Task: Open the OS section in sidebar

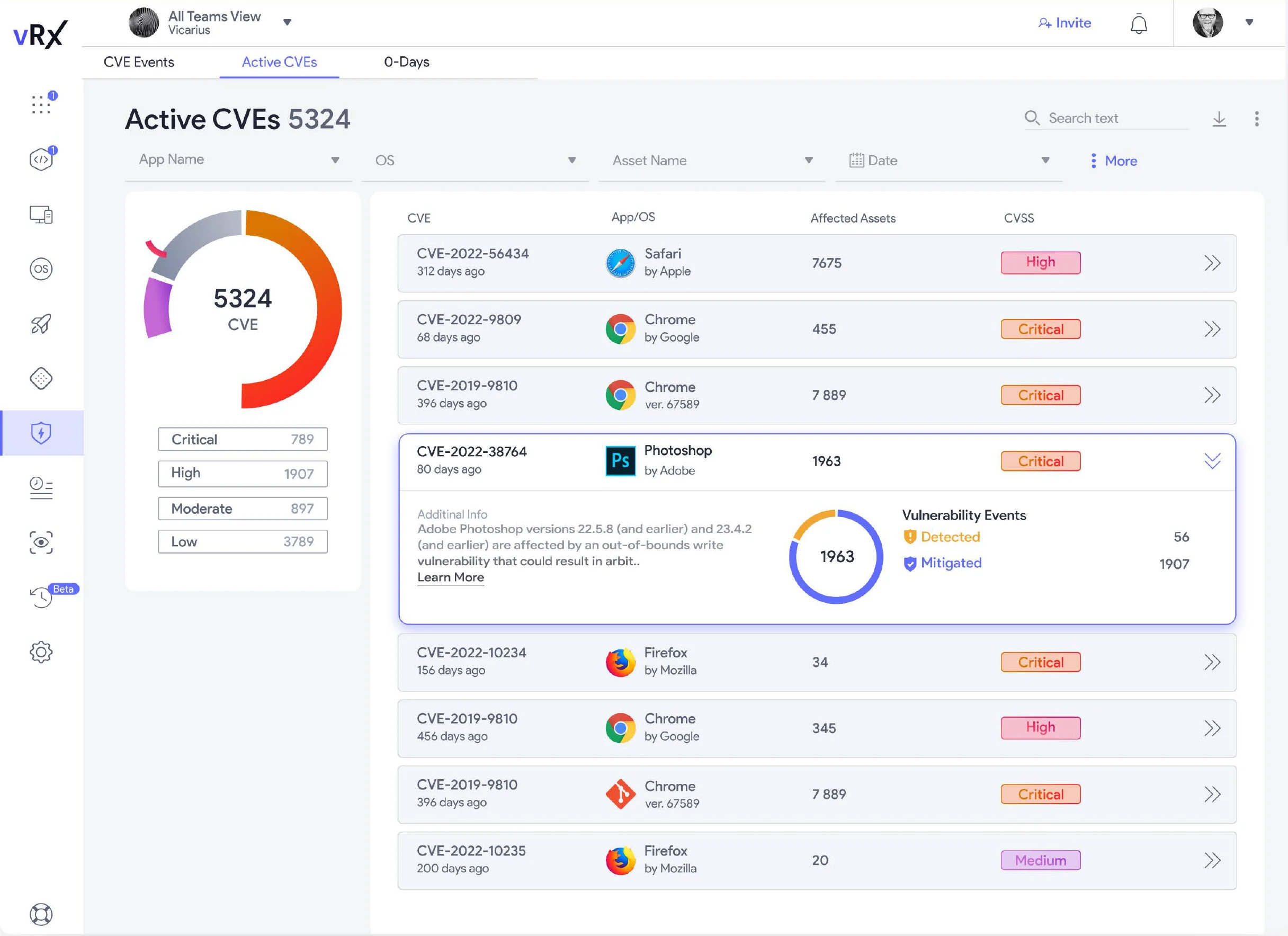Action: pos(41,269)
